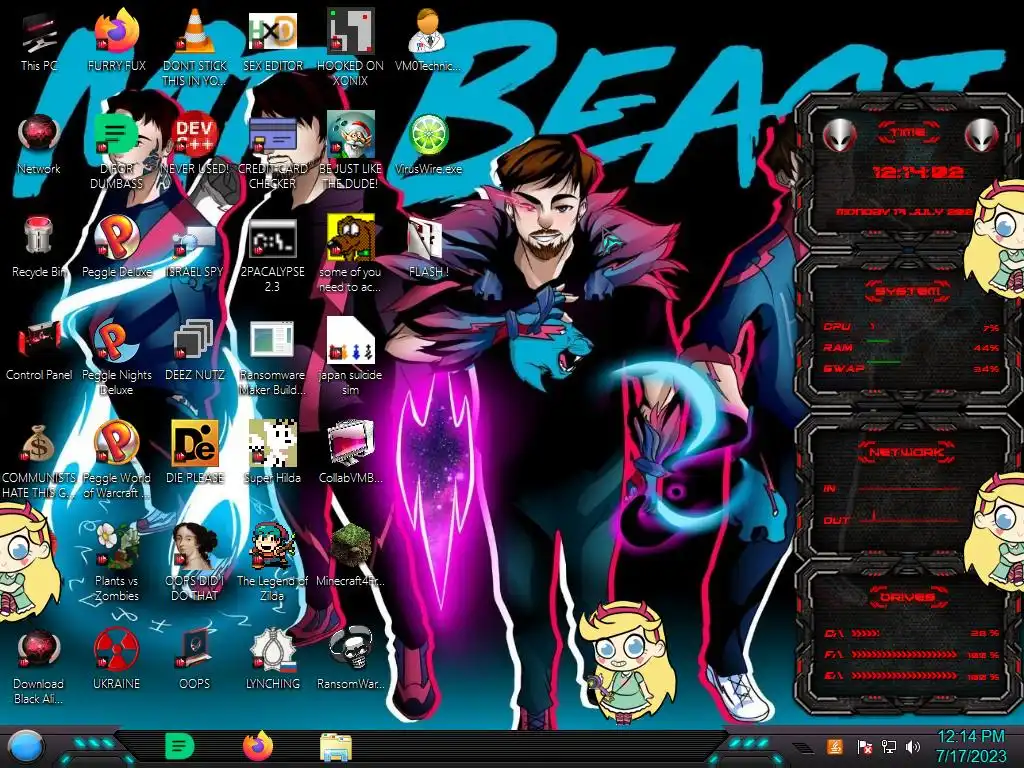The image size is (1024, 768).
Task: Select the FLASH ! desktop icon
Action: point(425,238)
